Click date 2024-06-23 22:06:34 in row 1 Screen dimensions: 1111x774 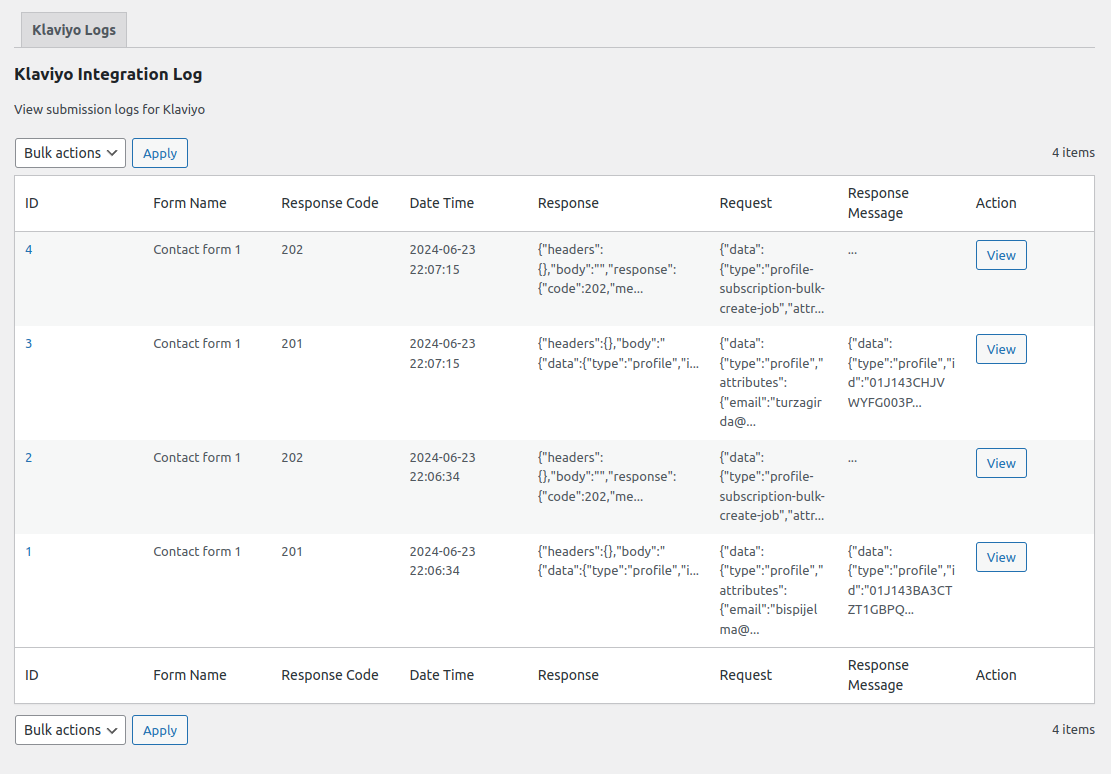click(442, 561)
